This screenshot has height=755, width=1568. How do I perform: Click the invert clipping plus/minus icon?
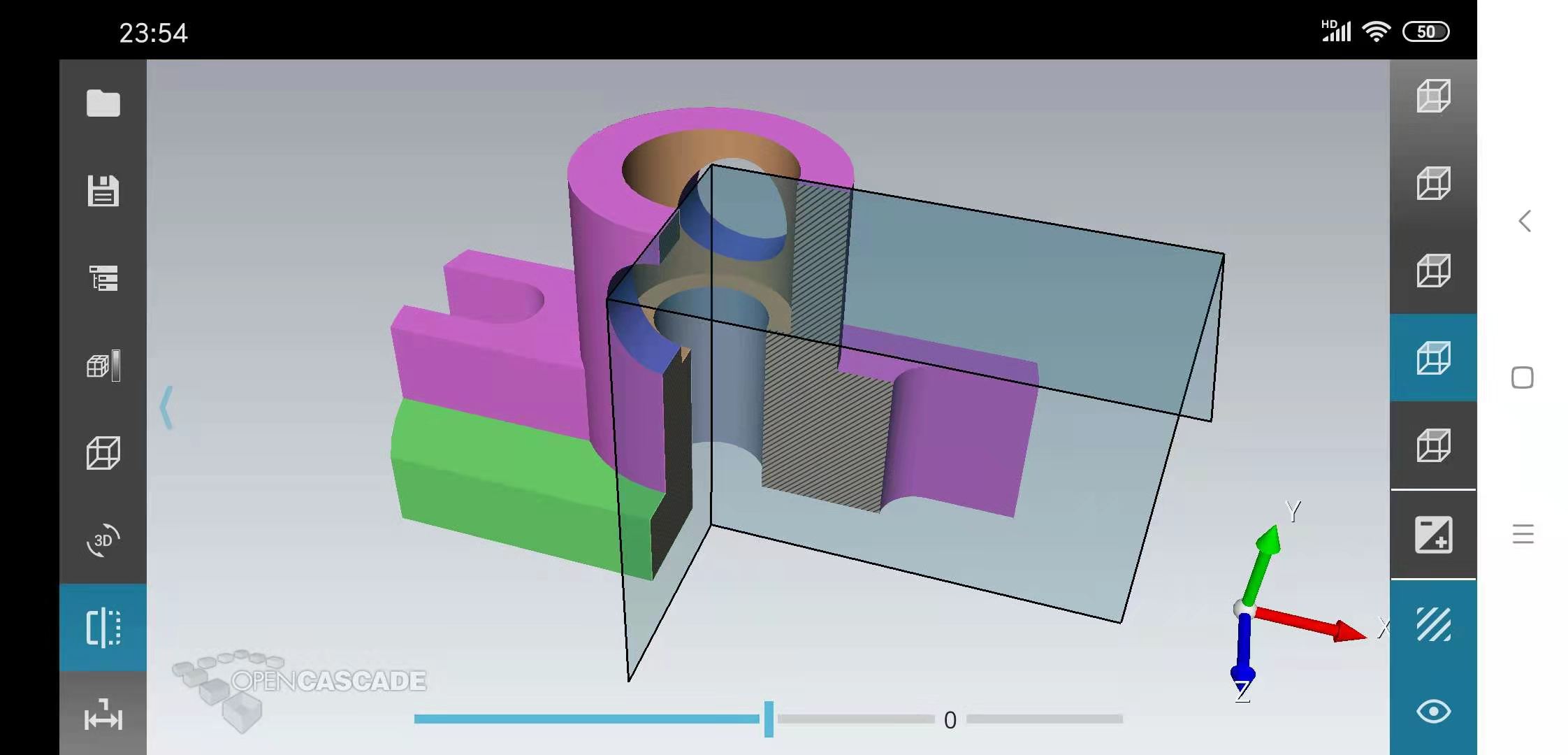point(1433,535)
